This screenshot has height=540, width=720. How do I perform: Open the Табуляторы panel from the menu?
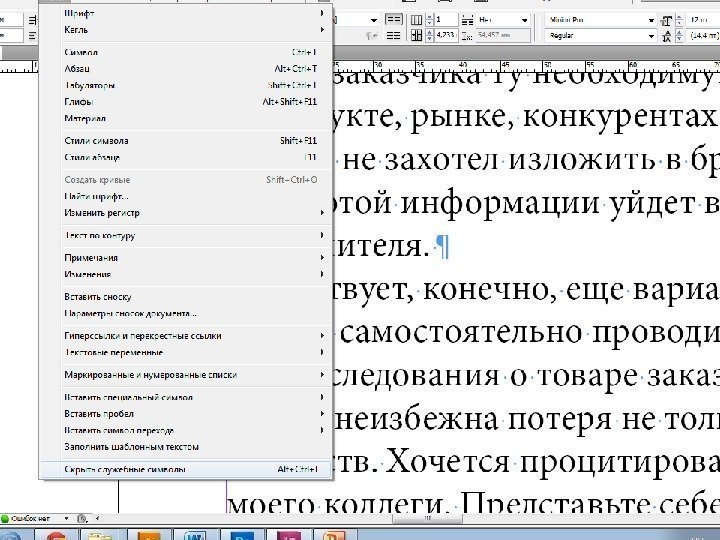(x=186, y=85)
